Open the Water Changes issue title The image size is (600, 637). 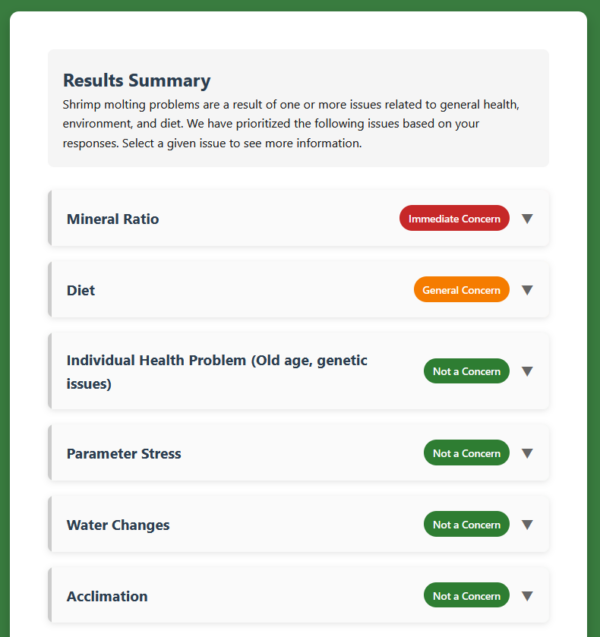tap(118, 525)
